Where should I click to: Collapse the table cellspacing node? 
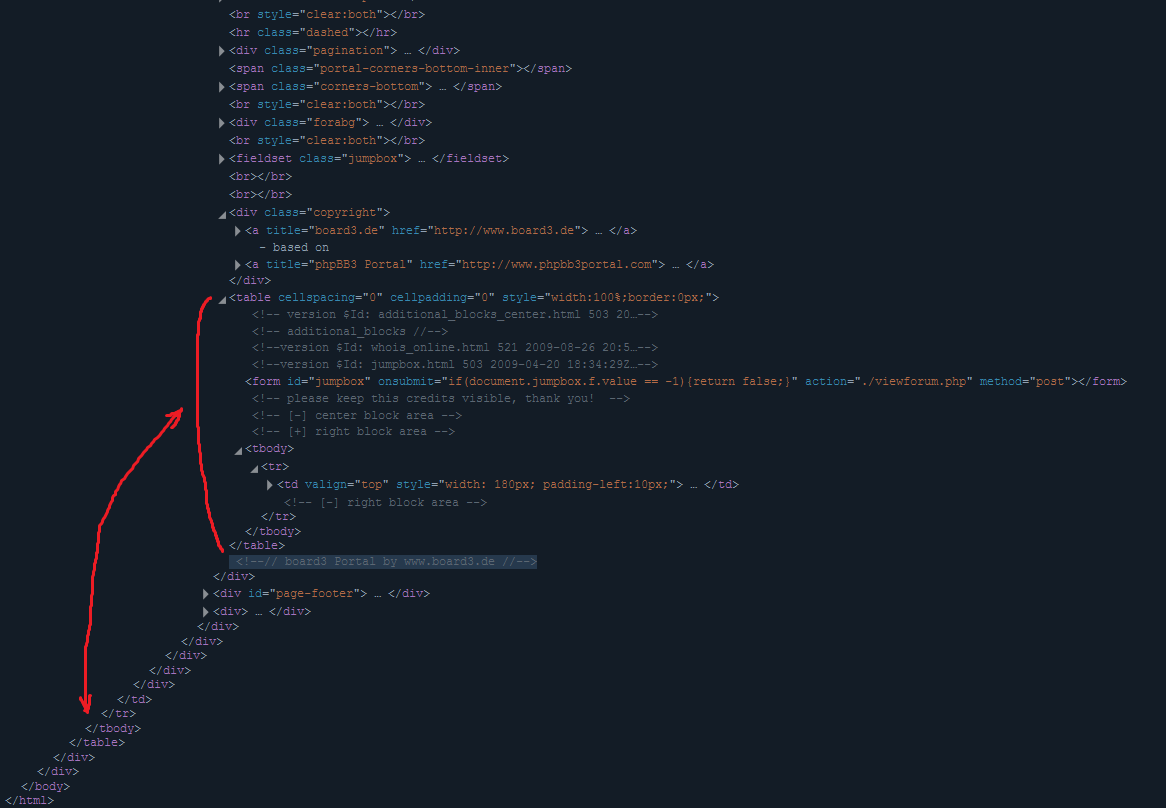(x=222, y=299)
